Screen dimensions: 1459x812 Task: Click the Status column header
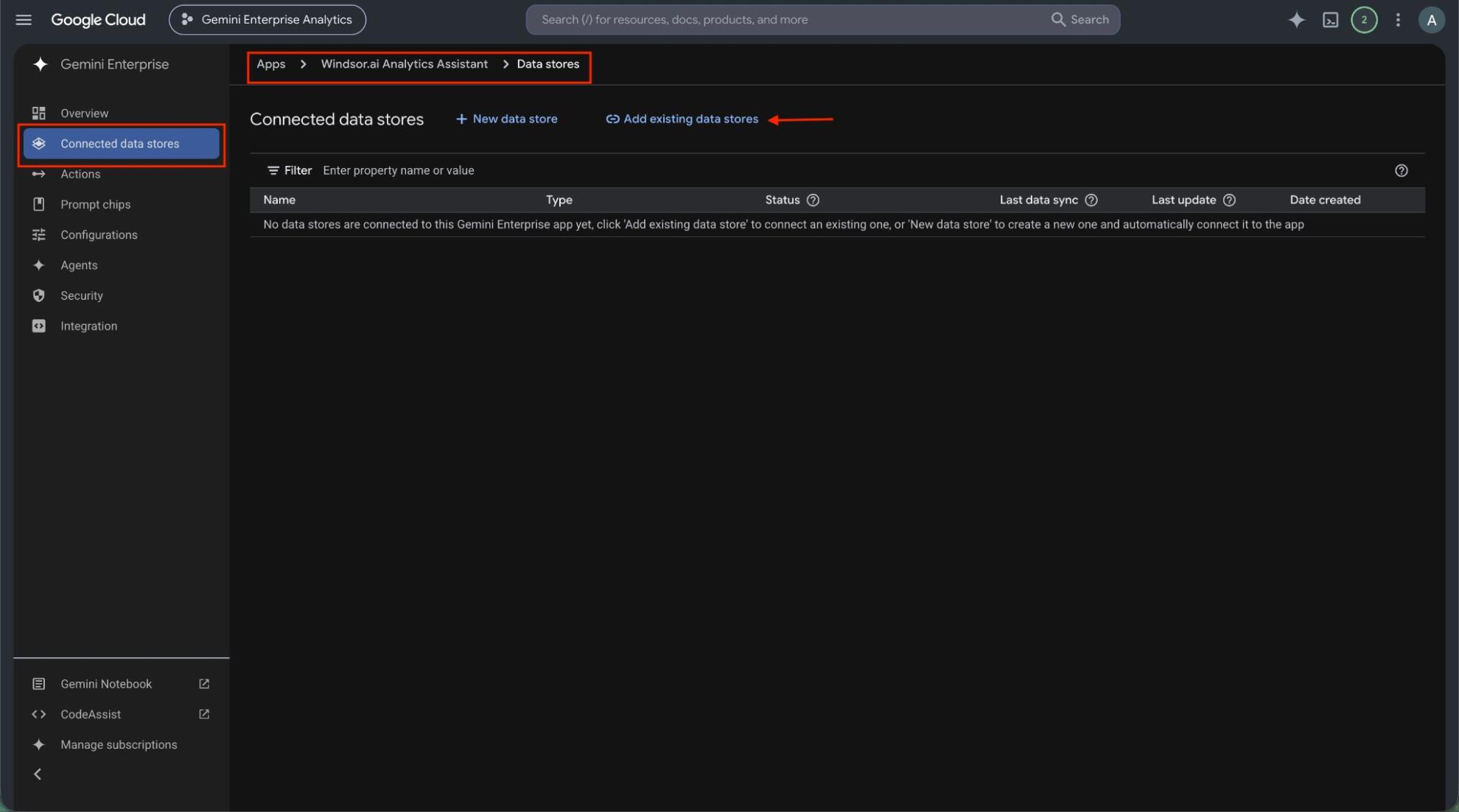[782, 200]
